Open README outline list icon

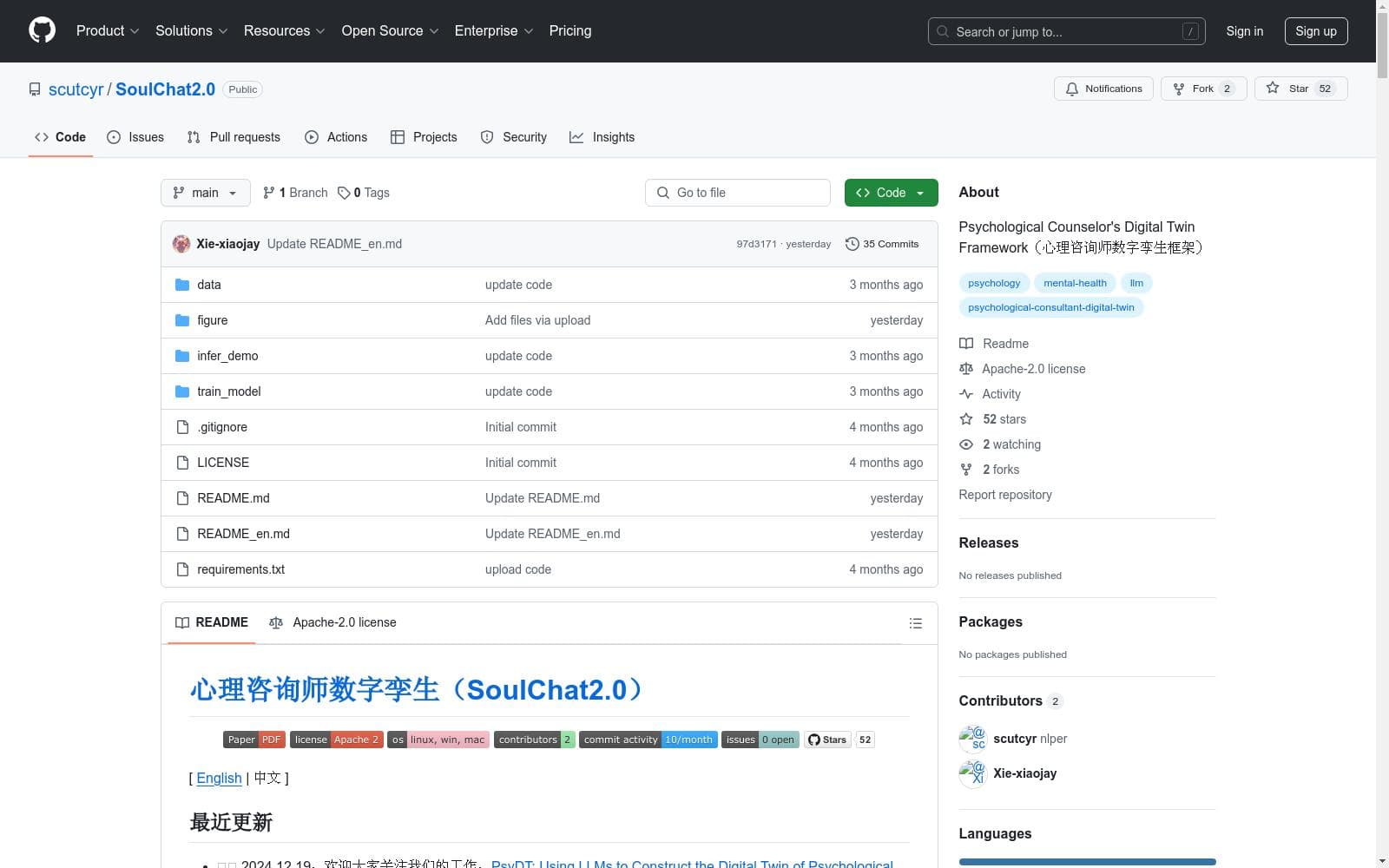(915, 623)
